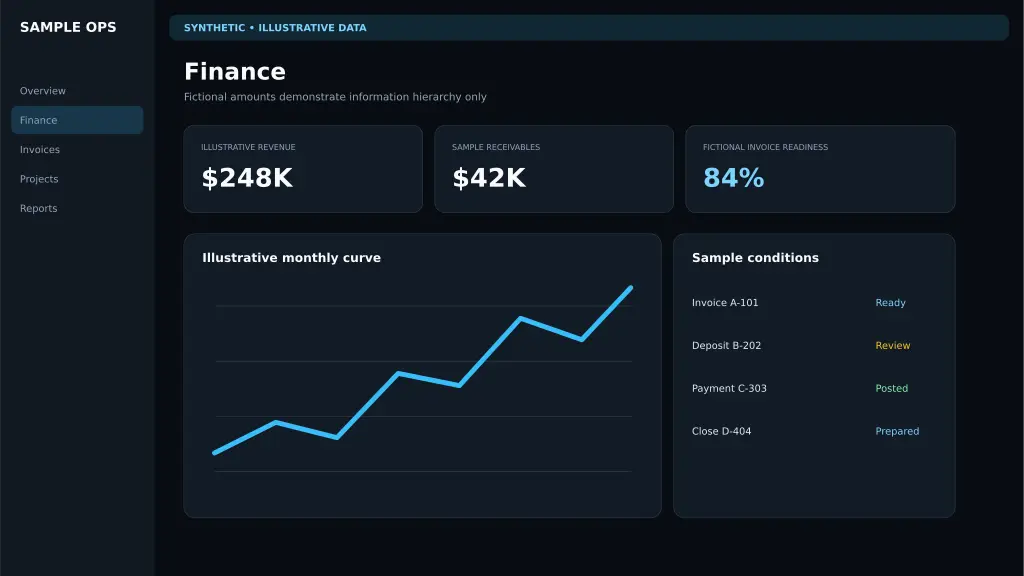Select the Illustrative Revenue label

click(x=248, y=147)
